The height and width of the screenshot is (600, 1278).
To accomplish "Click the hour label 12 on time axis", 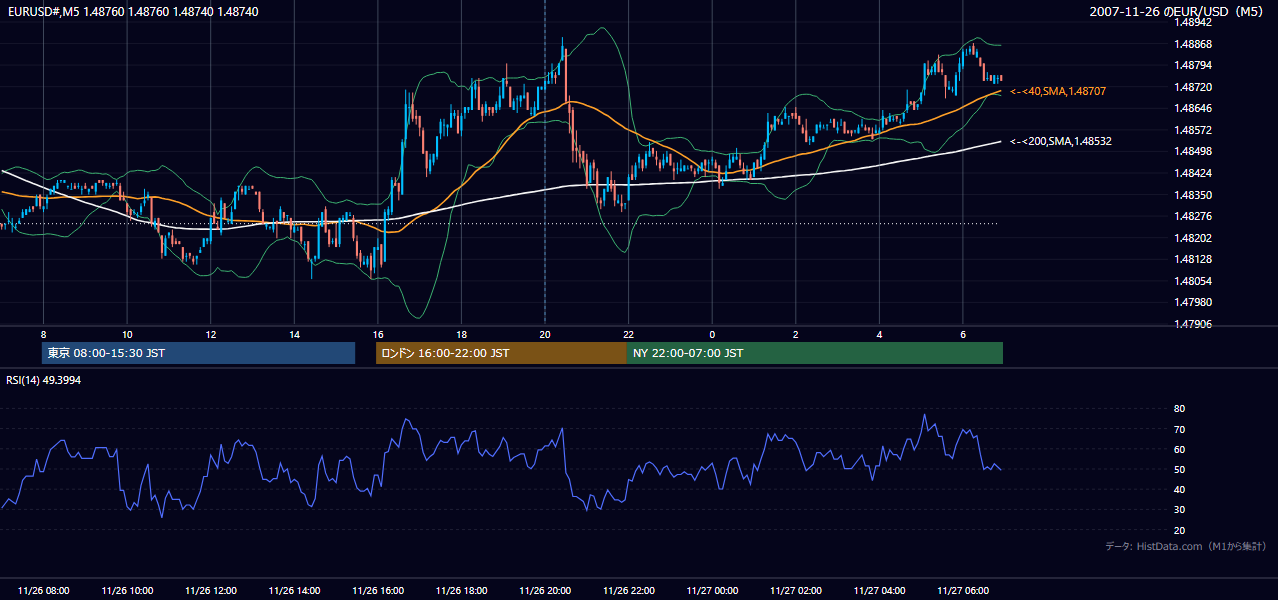I will tap(210, 334).
